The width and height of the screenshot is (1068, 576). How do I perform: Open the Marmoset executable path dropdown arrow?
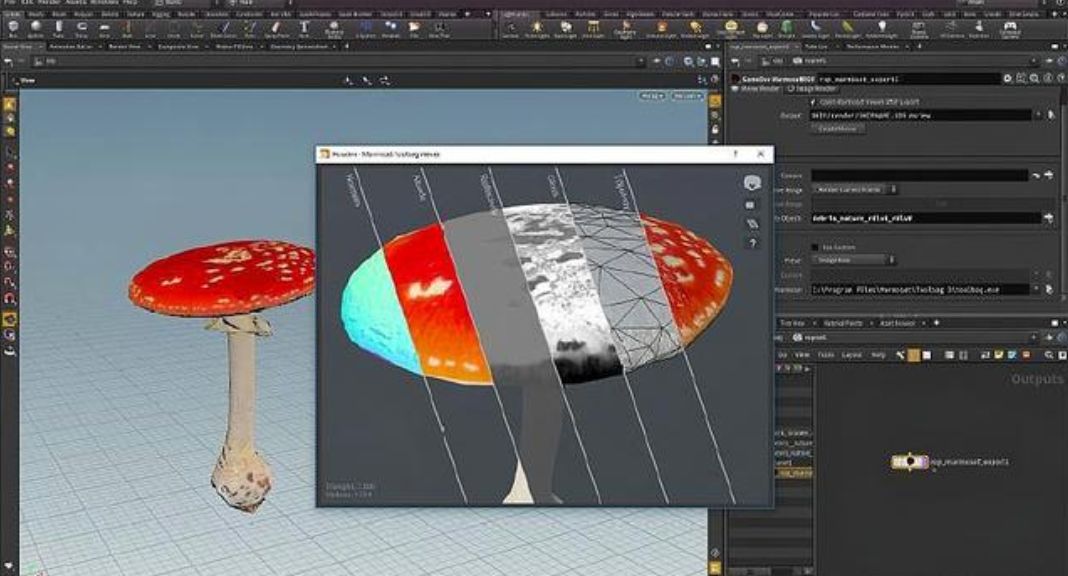point(1038,289)
